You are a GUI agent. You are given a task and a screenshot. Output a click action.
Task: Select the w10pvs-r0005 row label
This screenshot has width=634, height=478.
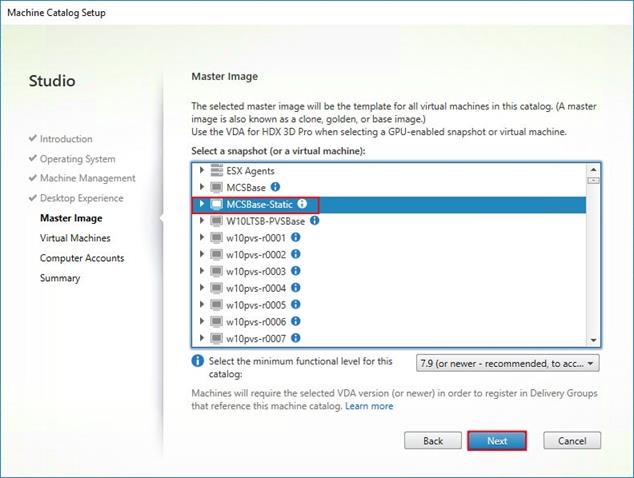[256, 305]
